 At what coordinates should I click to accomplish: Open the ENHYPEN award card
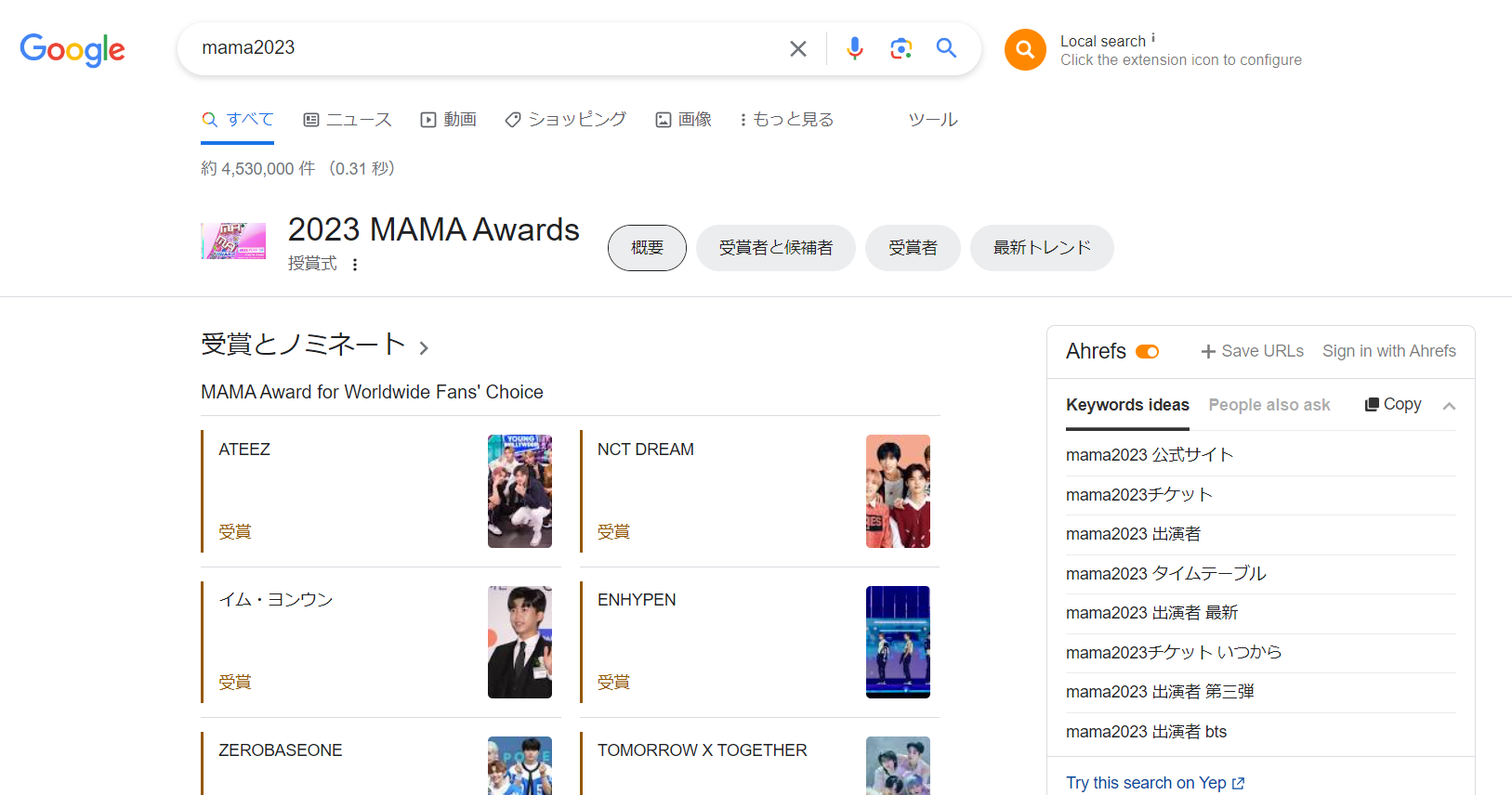pyautogui.click(x=759, y=642)
